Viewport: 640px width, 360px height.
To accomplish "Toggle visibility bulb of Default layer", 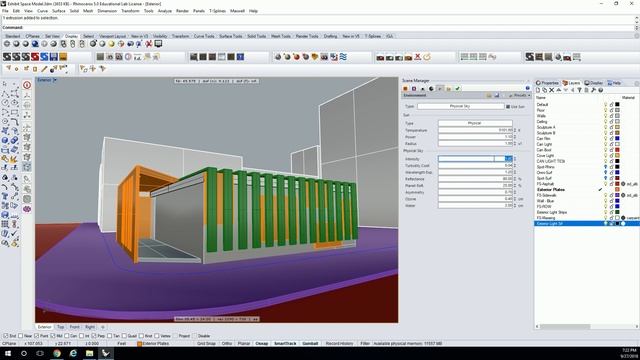I will click(x=605, y=104).
